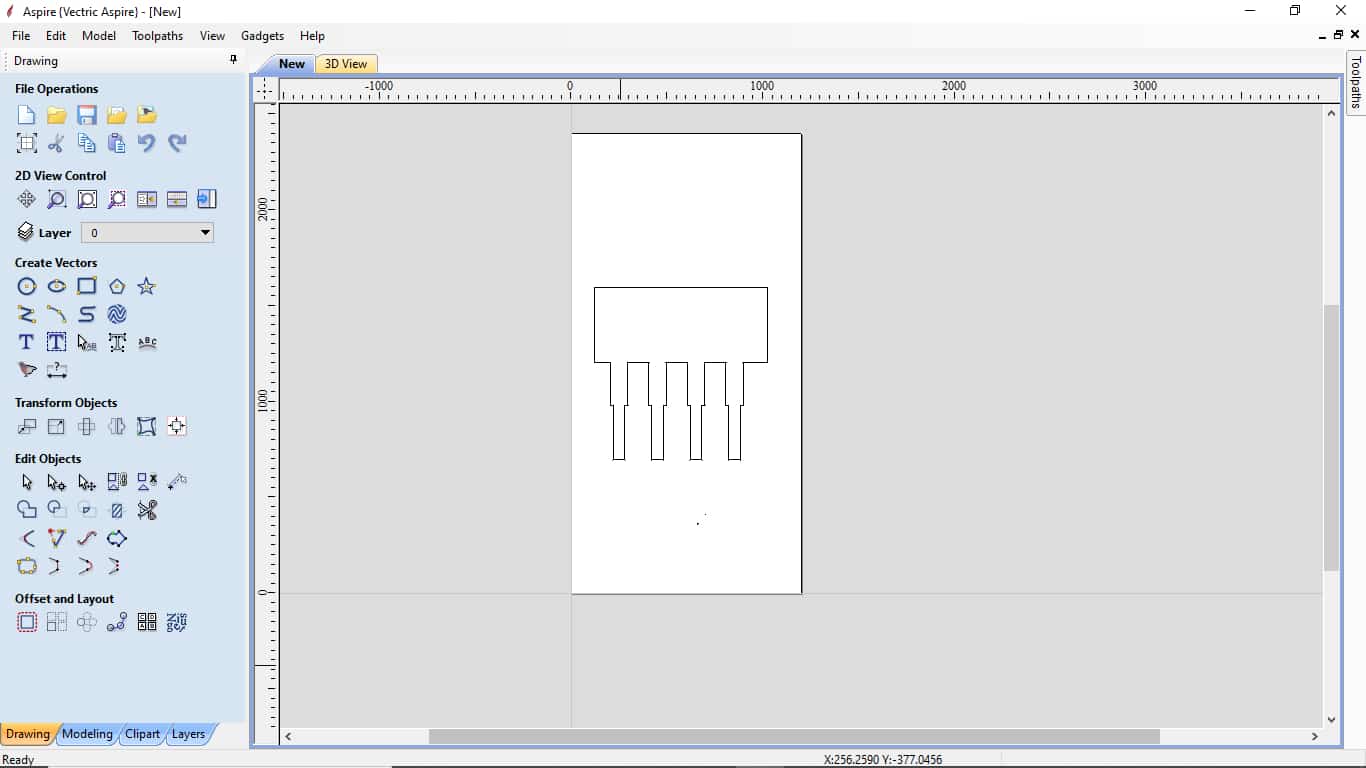Select the Auto Layout Text in box tool

pos(57,343)
